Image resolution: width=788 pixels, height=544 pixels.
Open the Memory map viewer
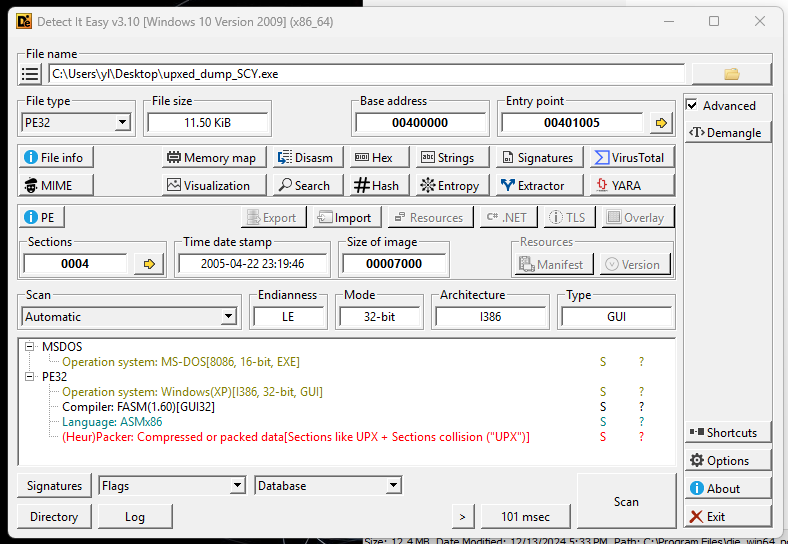pos(212,157)
